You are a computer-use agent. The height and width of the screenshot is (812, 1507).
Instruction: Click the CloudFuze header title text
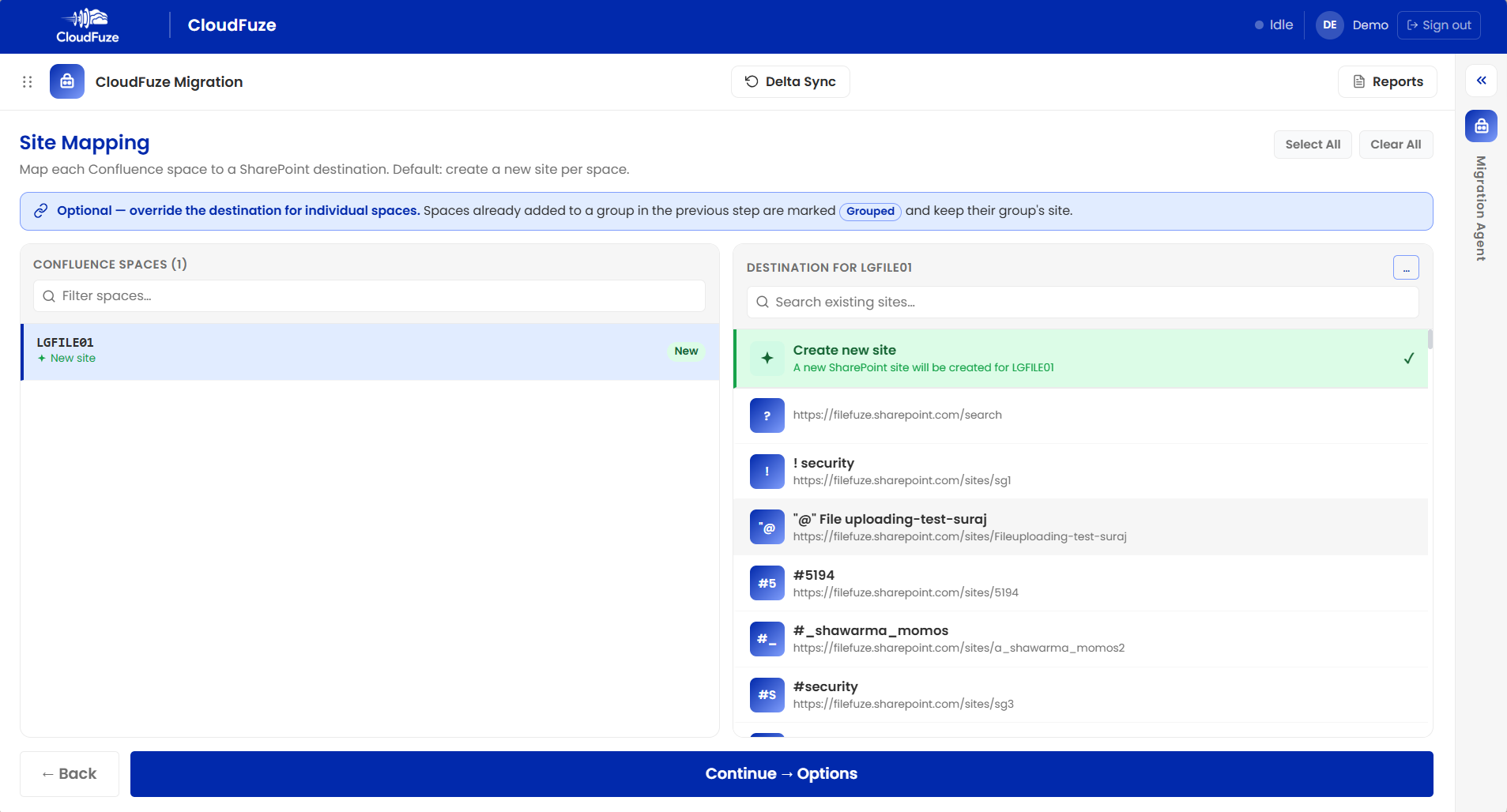point(232,25)
